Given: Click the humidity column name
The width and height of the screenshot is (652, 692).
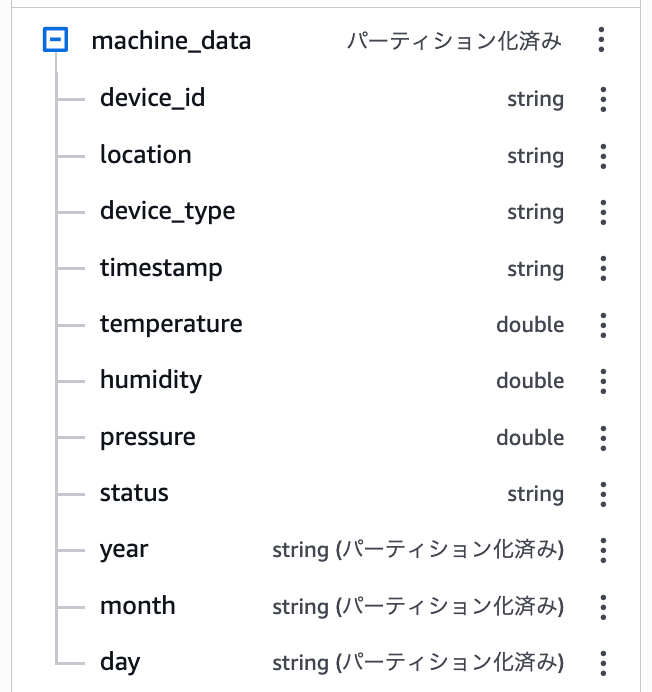Looking at the screenshot, I should (x=151, y=380).
